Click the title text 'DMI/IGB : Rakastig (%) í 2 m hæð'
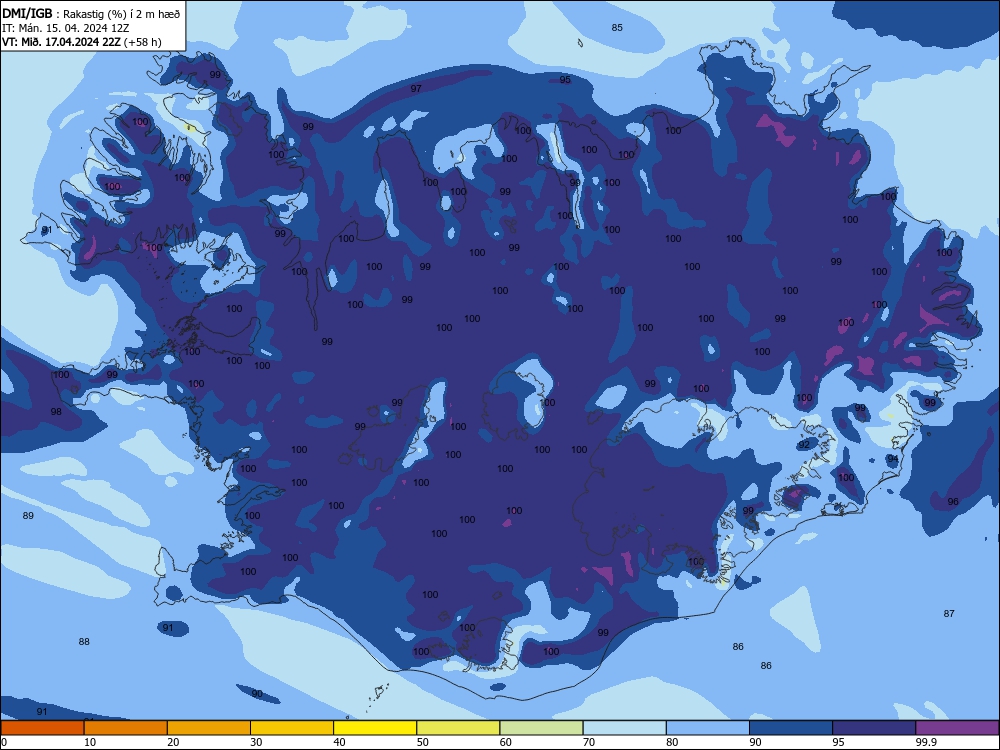Screen dimensions: 1000x750 click(91, 14)
